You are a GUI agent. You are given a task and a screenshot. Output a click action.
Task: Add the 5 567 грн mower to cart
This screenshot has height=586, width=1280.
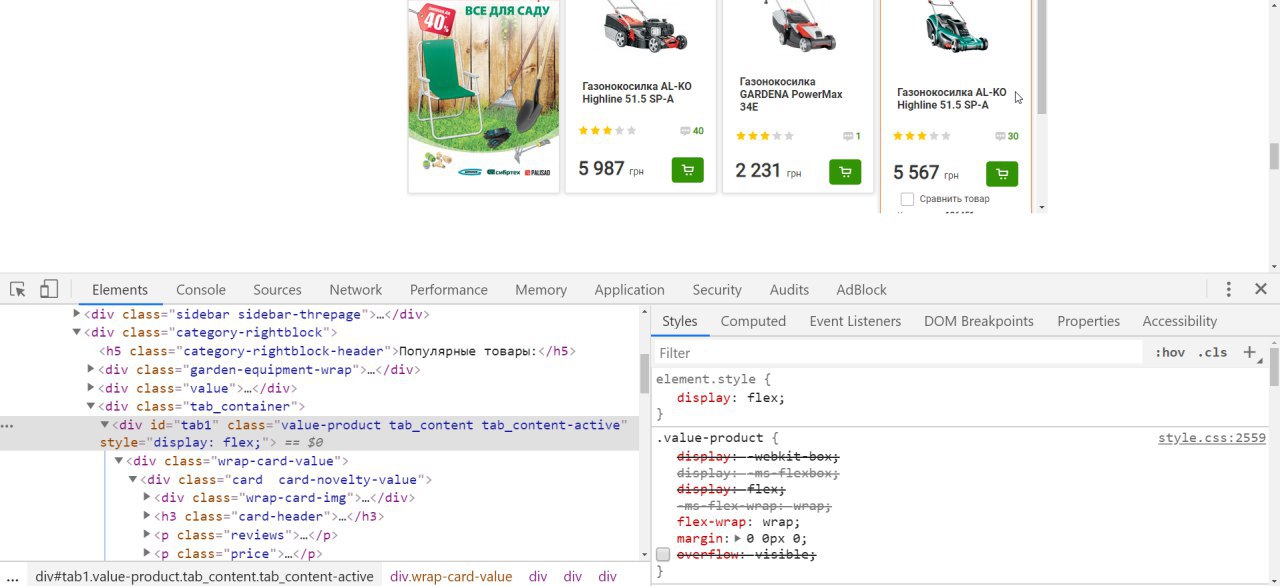click(1002, 174)
